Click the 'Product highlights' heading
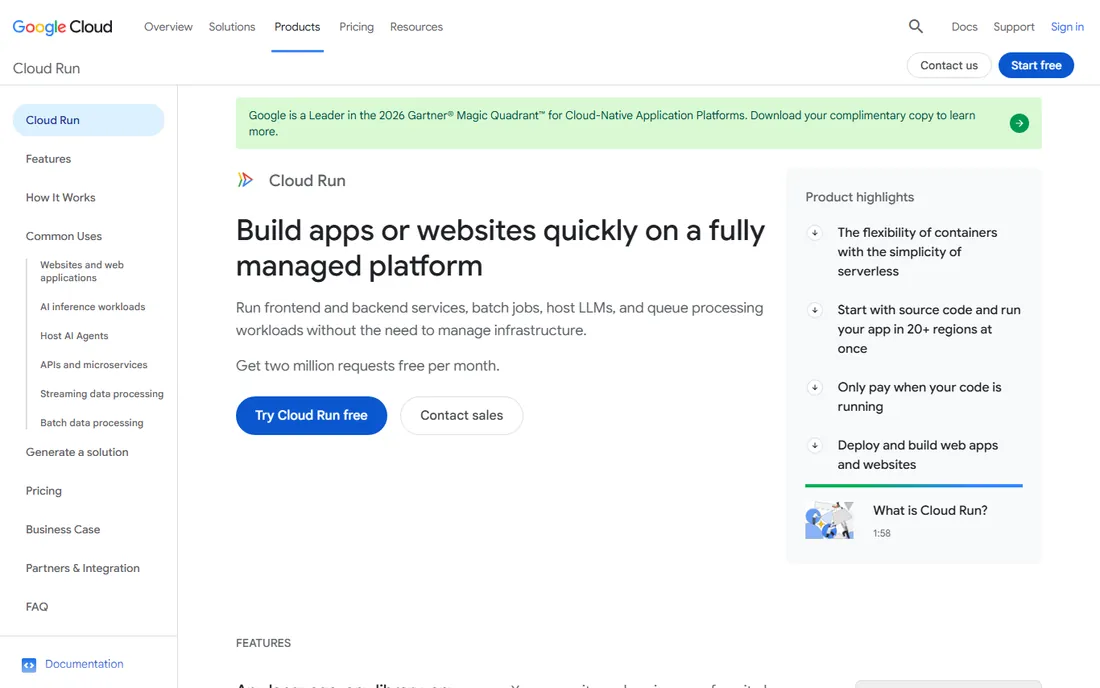This screenshot has width=1100, height=688. [x=859, y=197]
